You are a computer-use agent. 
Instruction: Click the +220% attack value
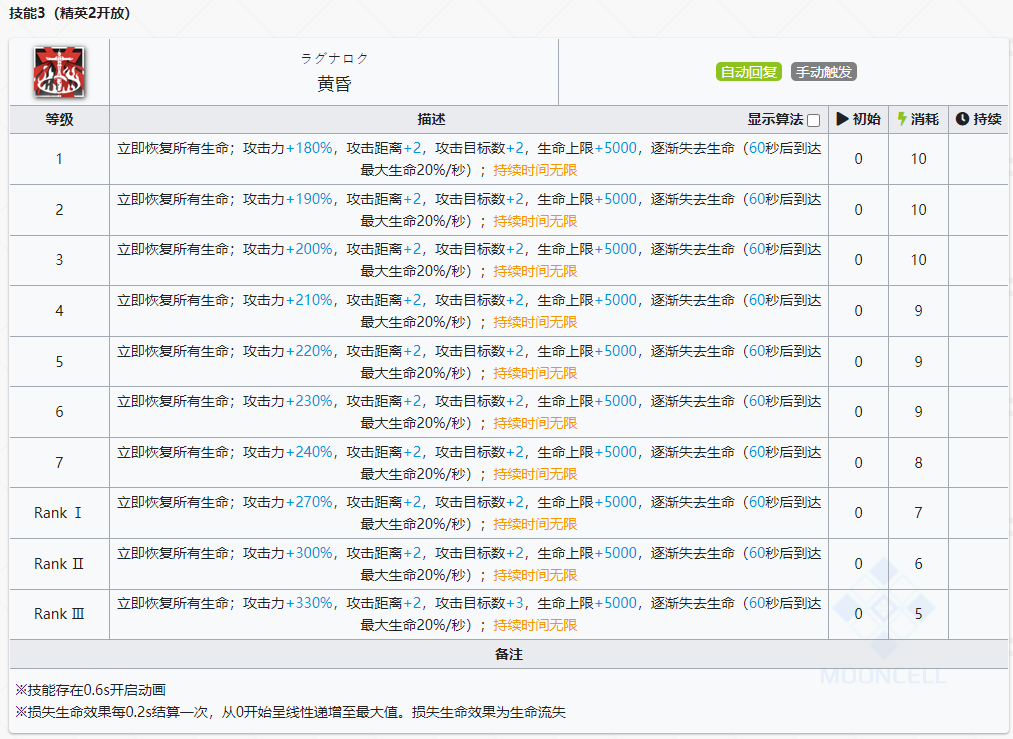click(309, 351)
